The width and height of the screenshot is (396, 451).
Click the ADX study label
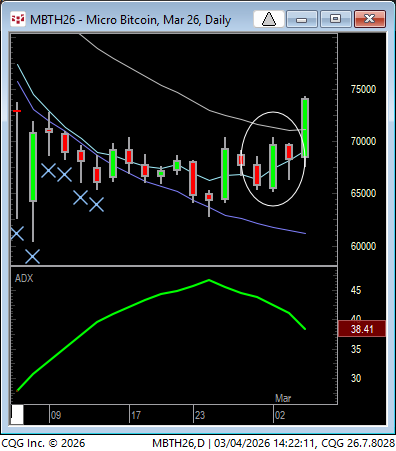click(x=24, y=278)
